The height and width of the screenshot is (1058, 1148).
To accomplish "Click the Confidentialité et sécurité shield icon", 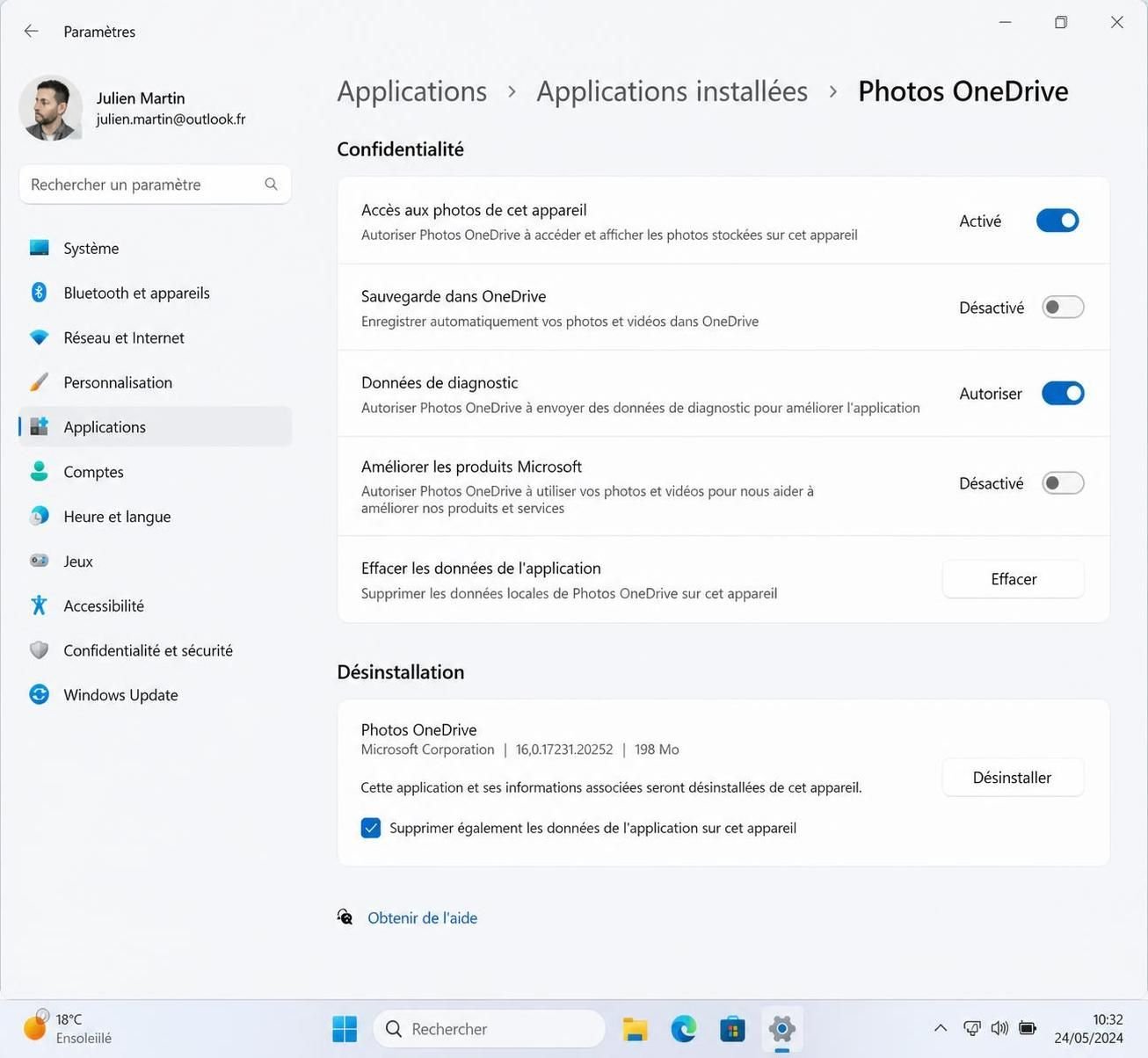I will (39, 650).
